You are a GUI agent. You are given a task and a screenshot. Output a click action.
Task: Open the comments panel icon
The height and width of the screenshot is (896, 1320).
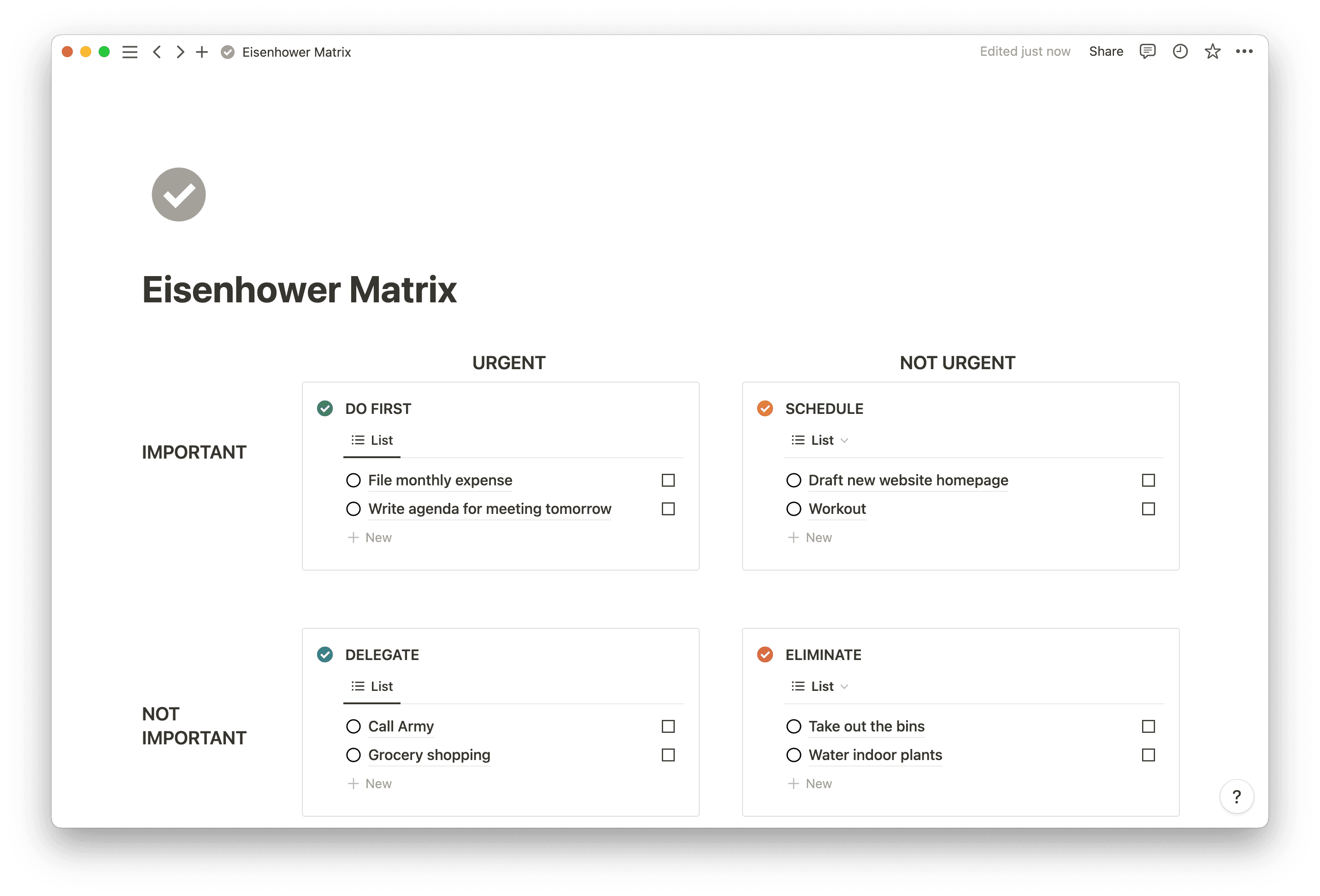[1147, 52]
